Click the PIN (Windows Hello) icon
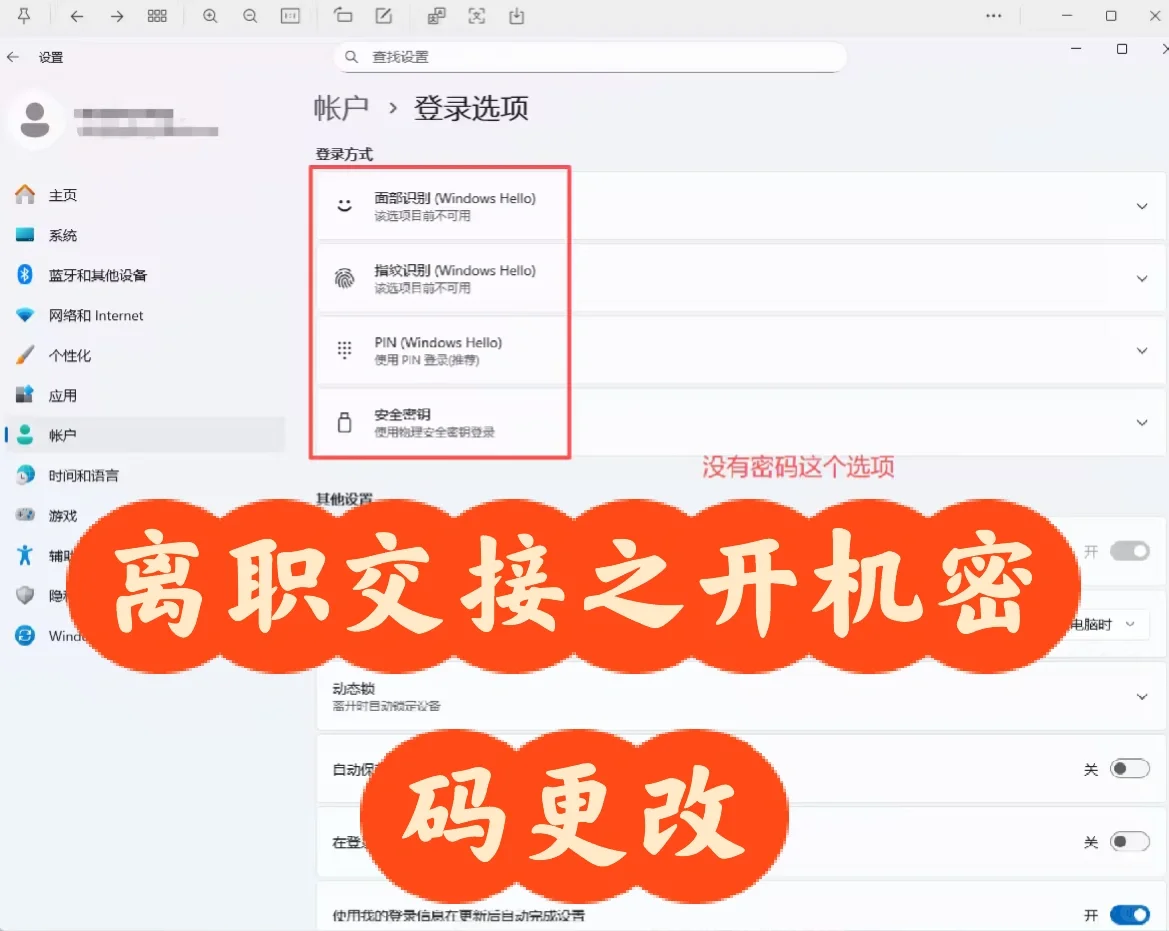Image resolution: width=1169 pixels, height=931 pixels. pyautogui.click(x=344, y=350)
